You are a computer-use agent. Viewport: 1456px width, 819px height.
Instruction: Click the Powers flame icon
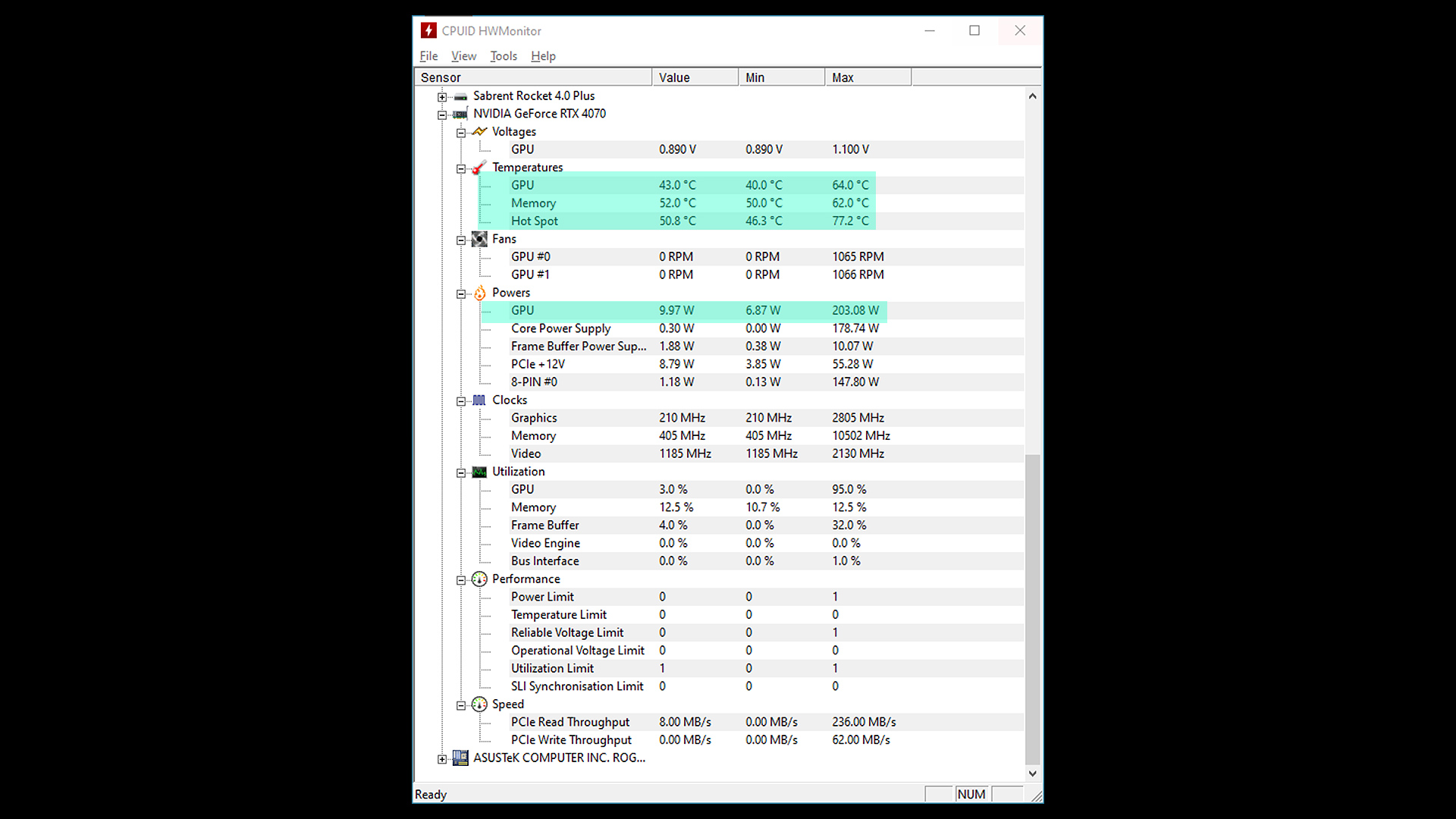click(x=479, y=293)
